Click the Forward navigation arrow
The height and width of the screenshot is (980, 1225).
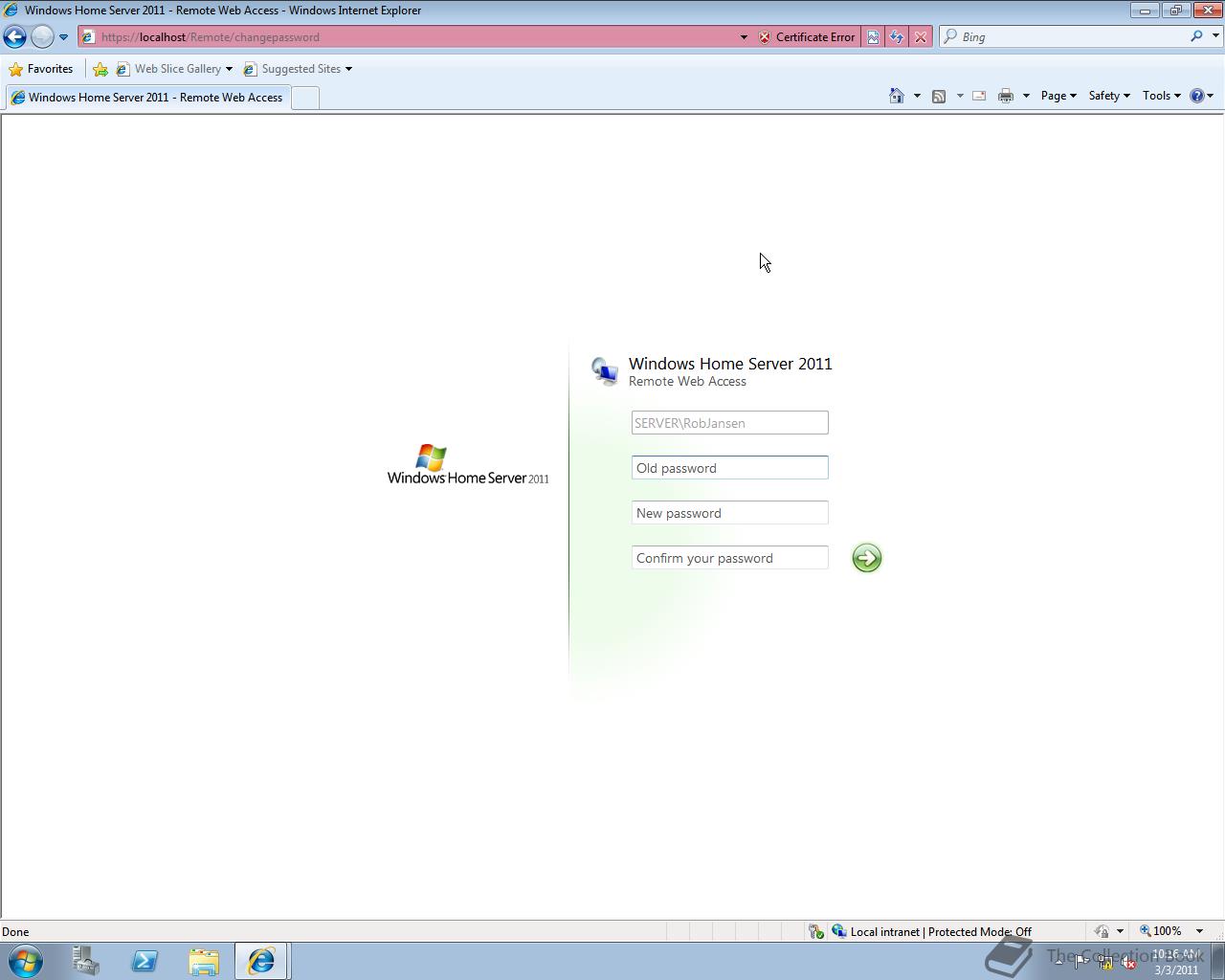pyautogui.click(x=42, y=36)
